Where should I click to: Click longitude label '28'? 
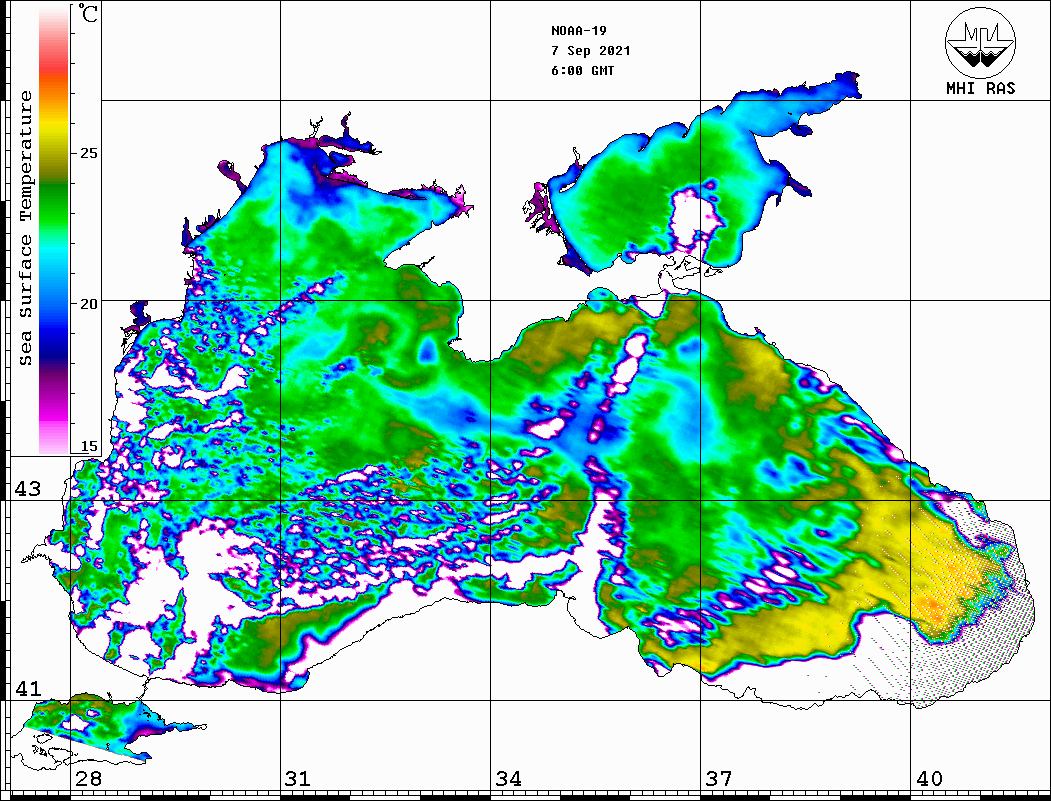click(88, 778)
